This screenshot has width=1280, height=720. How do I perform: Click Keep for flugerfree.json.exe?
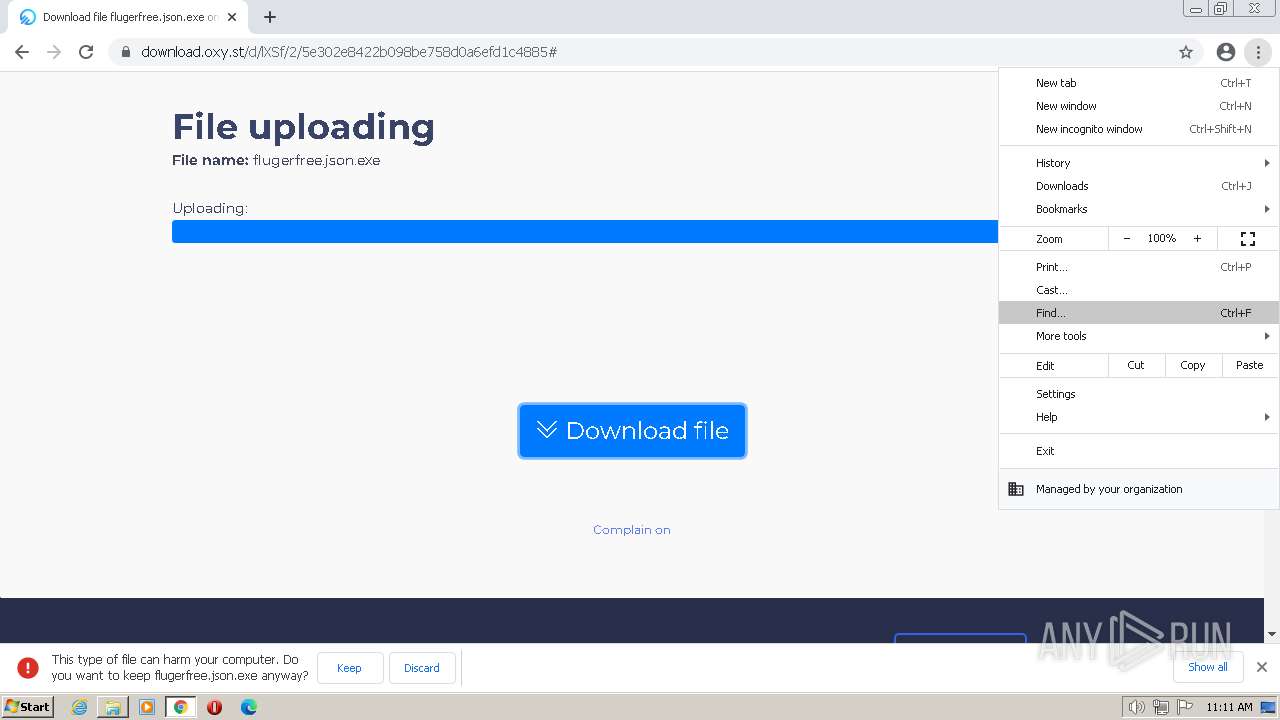coord(350,668)
